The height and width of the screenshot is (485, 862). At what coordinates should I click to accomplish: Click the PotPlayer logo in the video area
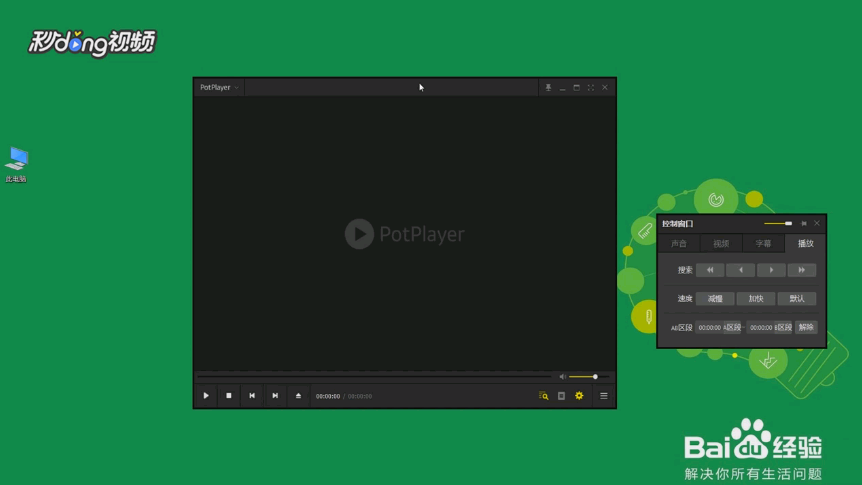(x=405, y=234)
